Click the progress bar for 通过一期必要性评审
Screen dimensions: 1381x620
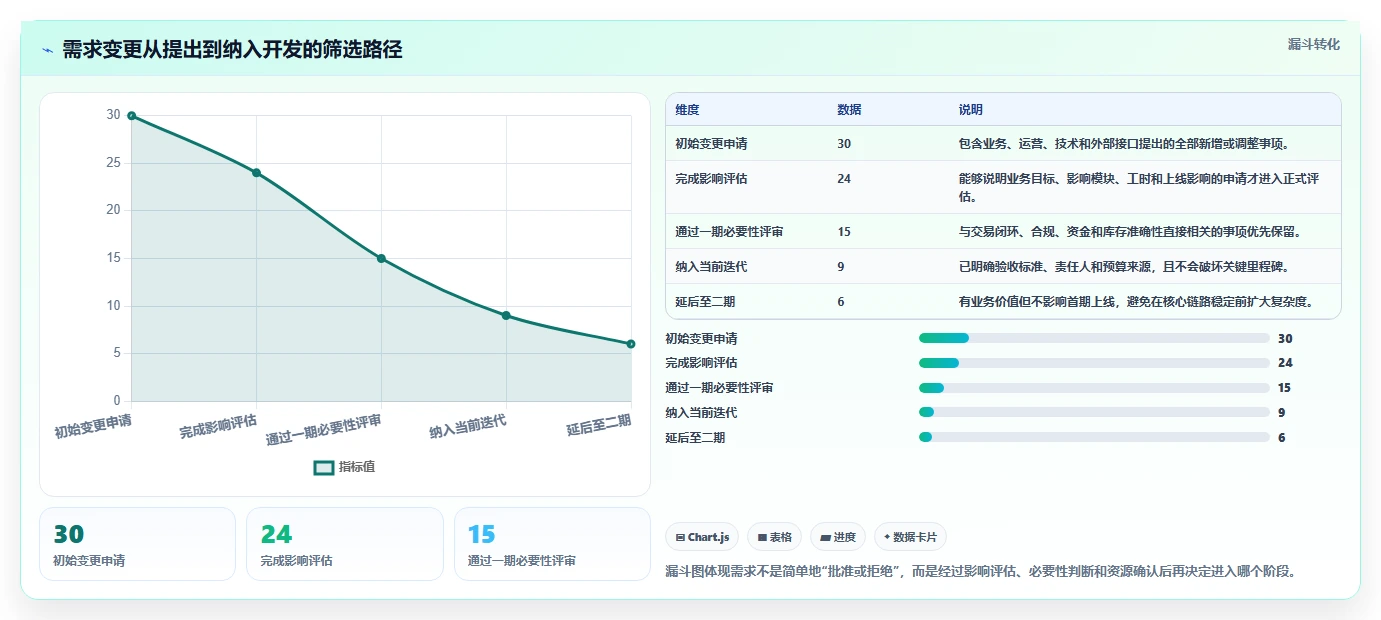pyautogui.click(x=1094, y=388)
